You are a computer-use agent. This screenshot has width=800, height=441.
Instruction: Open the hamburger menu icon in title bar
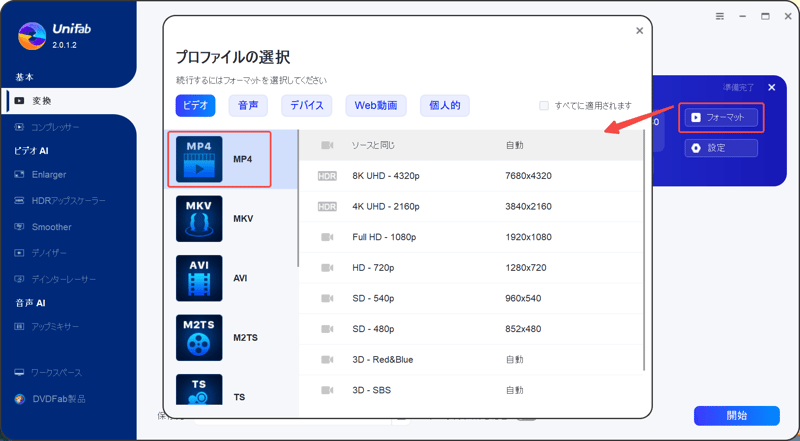720,17
